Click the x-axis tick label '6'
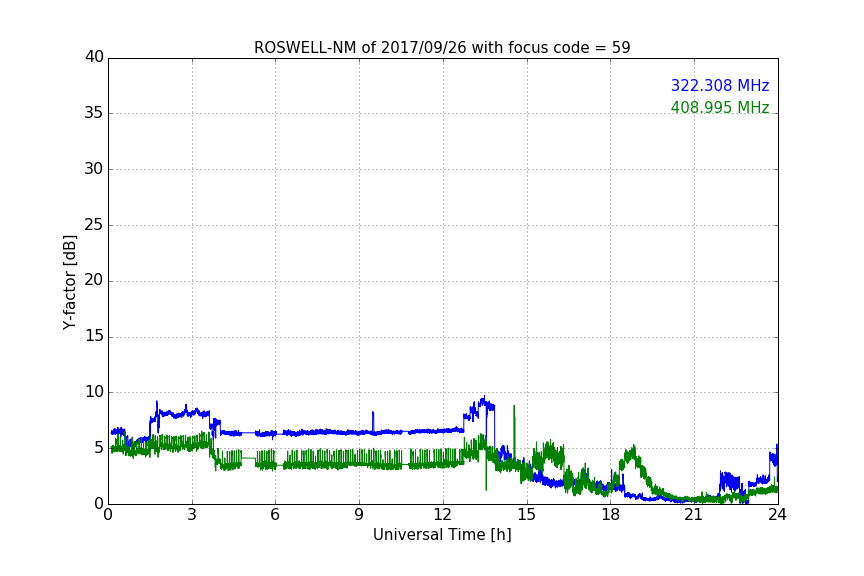Image resolution: width=864 pixels, height=576 pixels. 276,515
